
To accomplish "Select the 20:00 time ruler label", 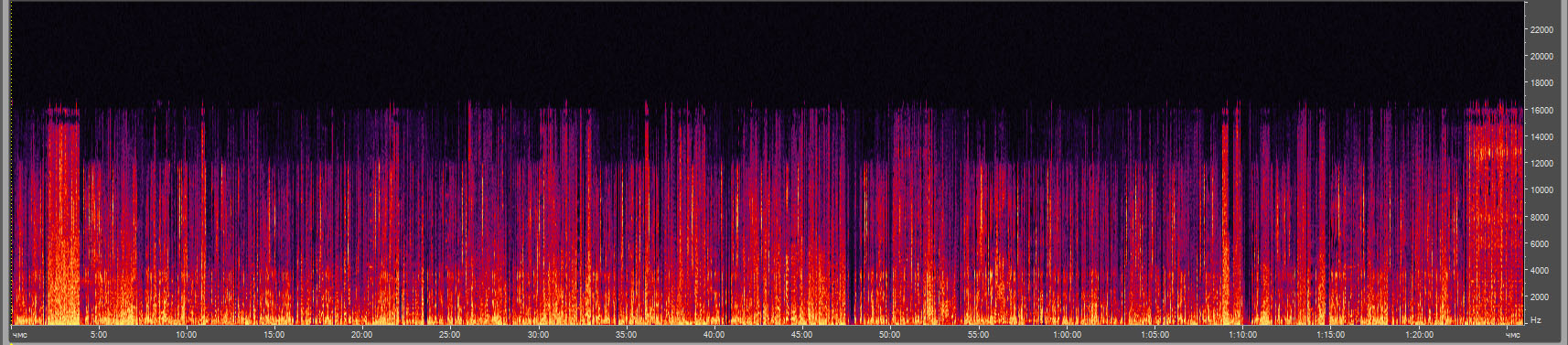I will tap(362, 335).
